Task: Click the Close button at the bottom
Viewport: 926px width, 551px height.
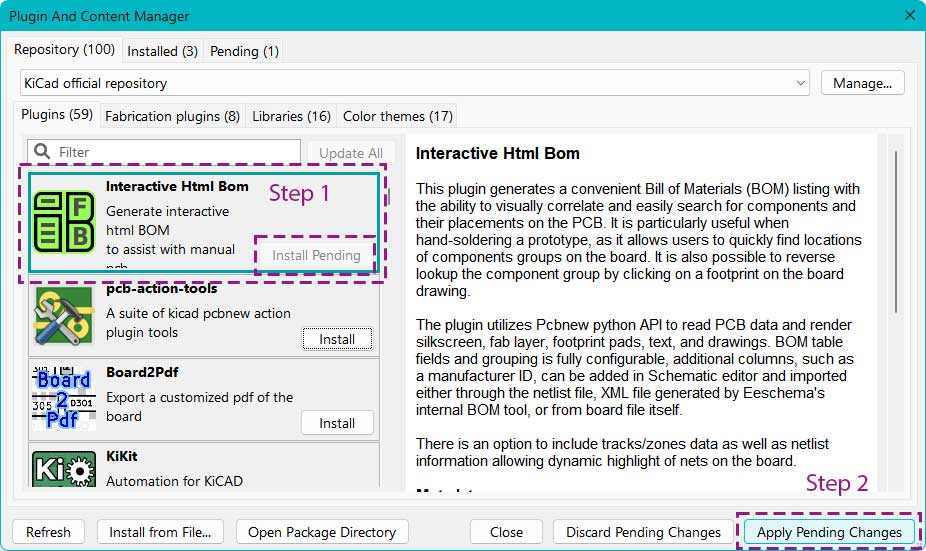Action: pyautogui.click(x=506, y=532)
